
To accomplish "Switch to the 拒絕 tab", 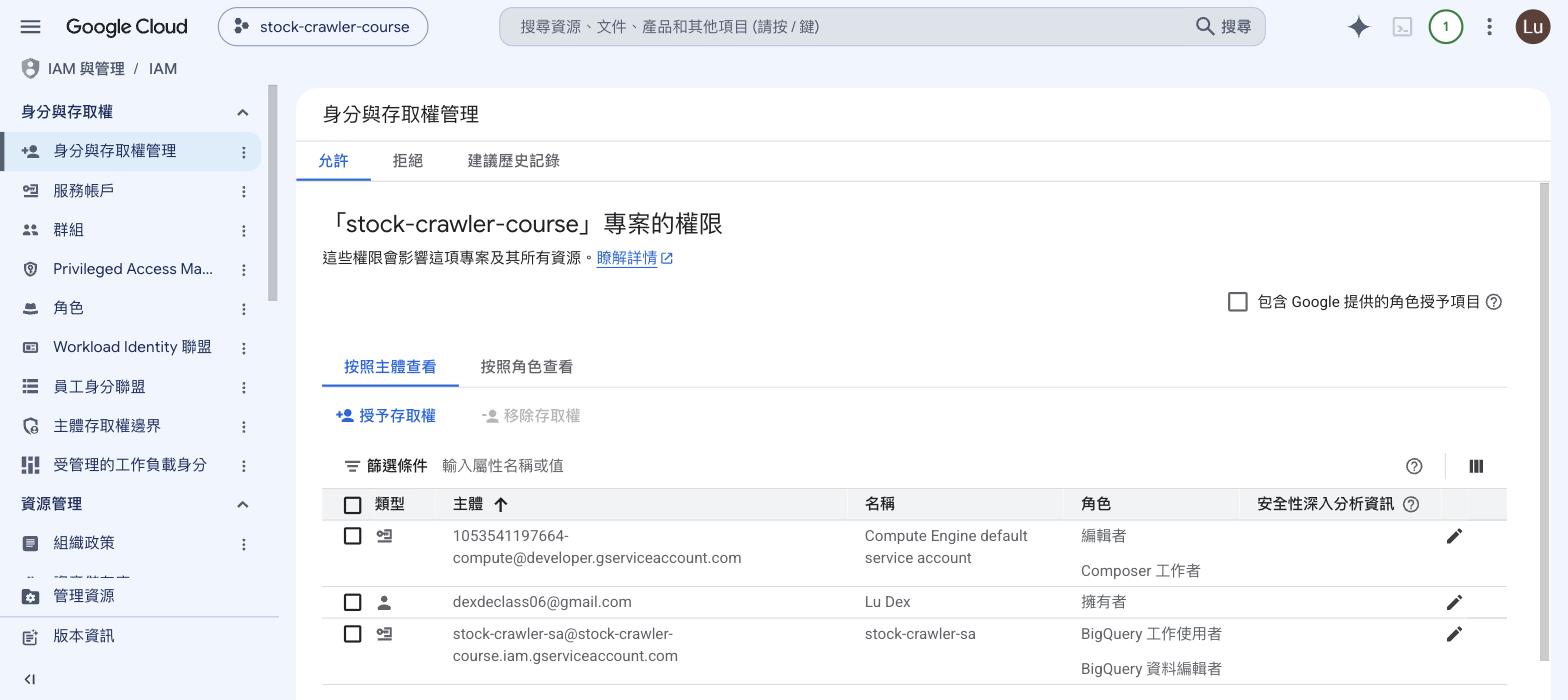I will coord(408,161).
